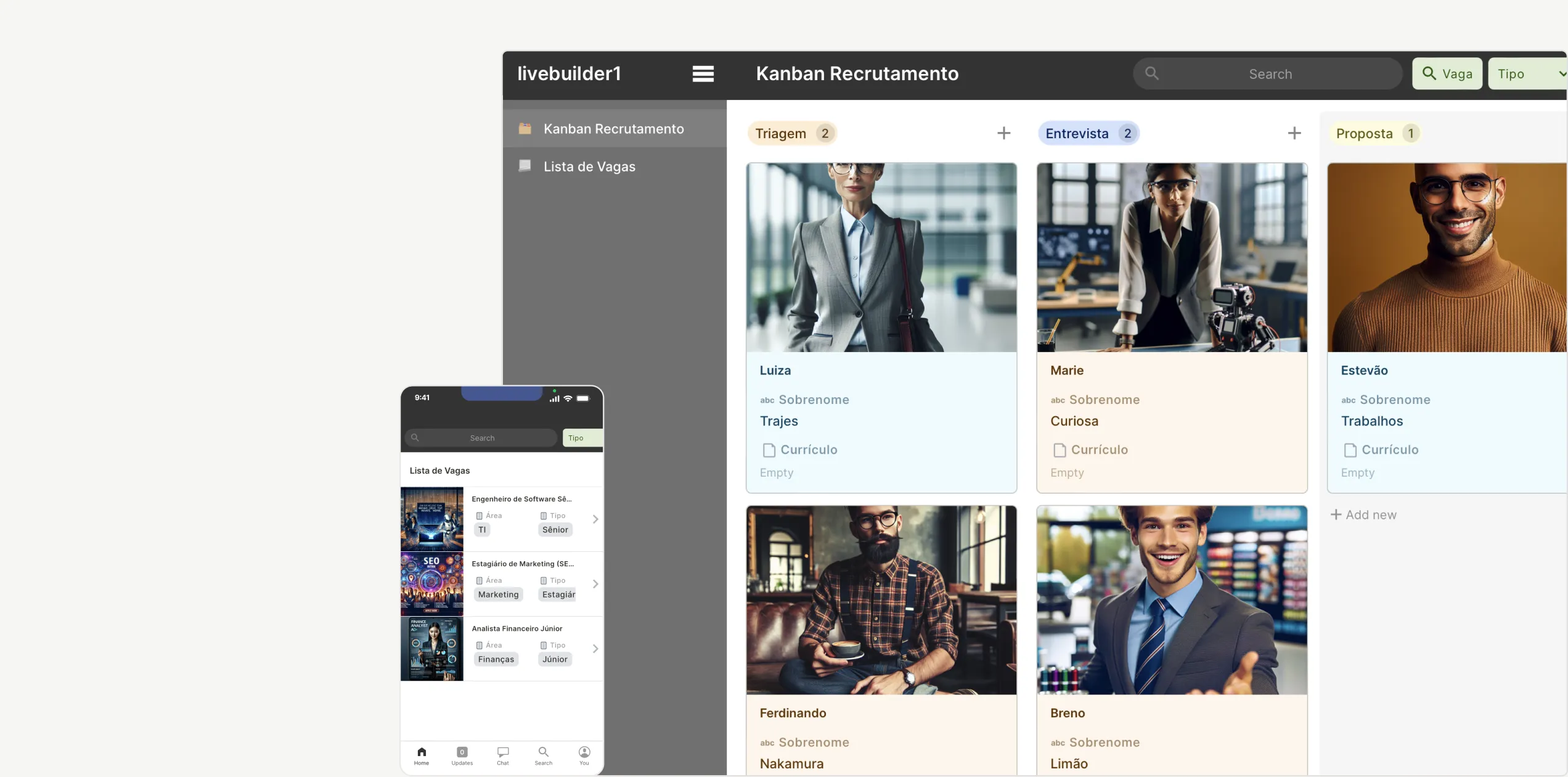Click the surname Nakamura on Ferdinando's card
The width and height of the screenshot is (1568, 777).
(x=791, y=764)
